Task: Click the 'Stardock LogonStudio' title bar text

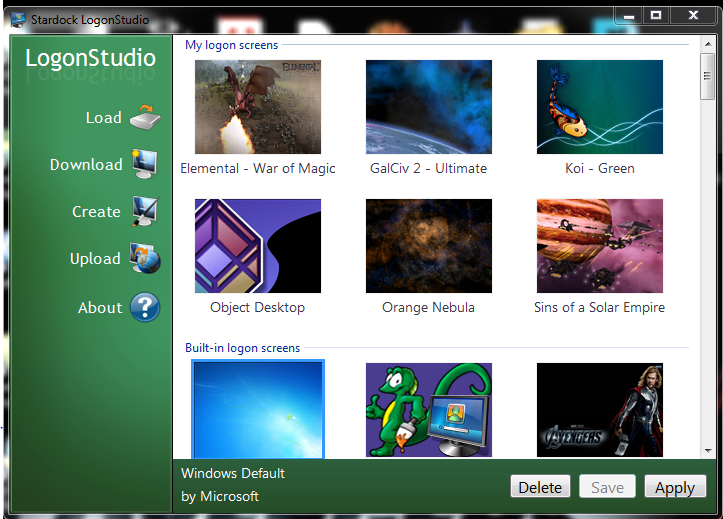Action: [x=90, y=20]
